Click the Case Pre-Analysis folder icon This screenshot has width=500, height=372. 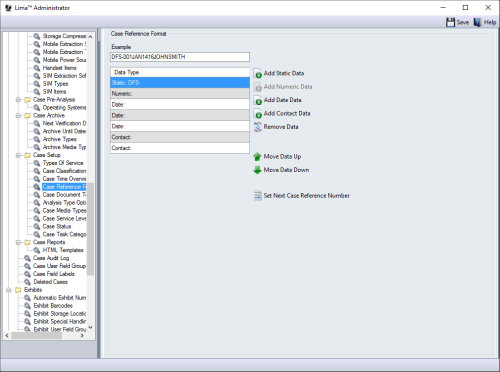pos(28,100)
